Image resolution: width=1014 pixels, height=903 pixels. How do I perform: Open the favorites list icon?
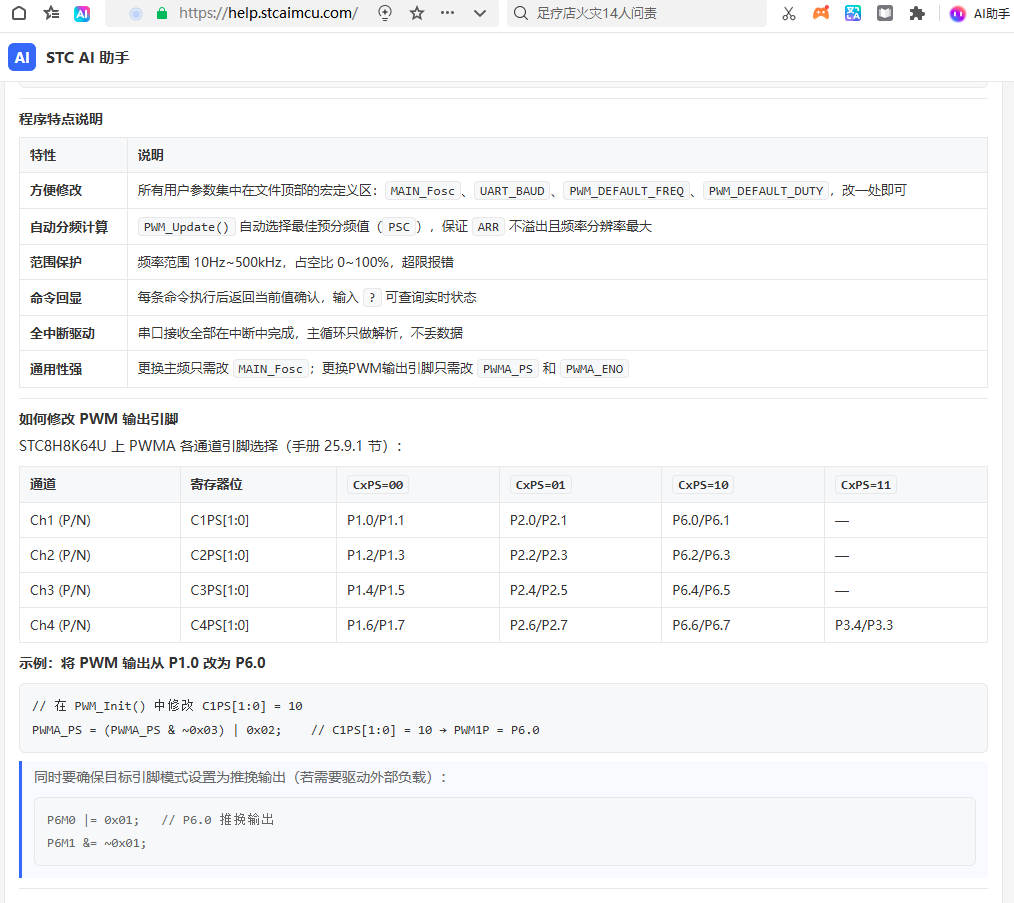(x=51, y=13)
